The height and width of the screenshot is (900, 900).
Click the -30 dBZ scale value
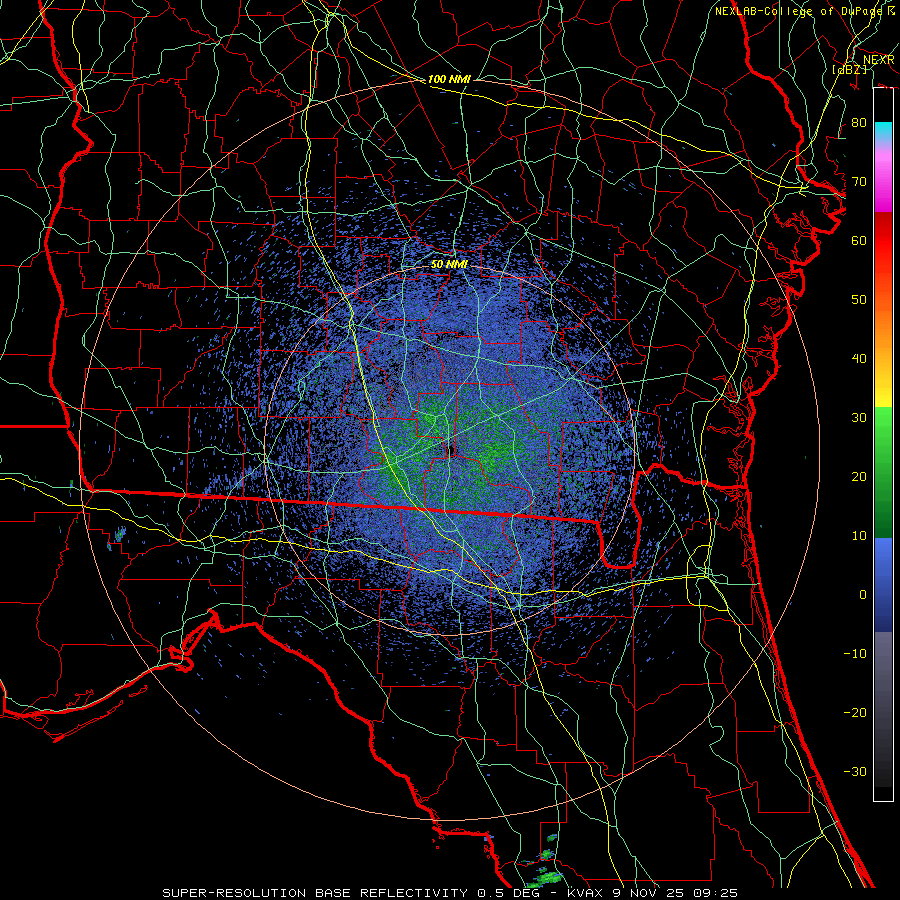[855, 771]
